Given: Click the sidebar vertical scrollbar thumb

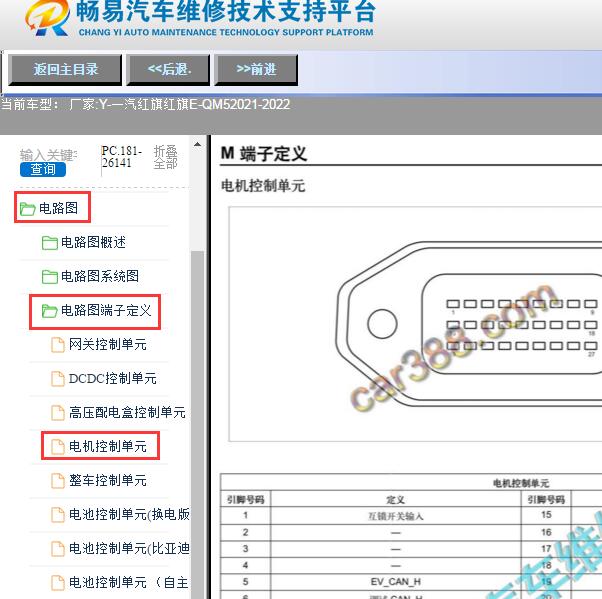Looking at the screenshot, I should 197,424.
